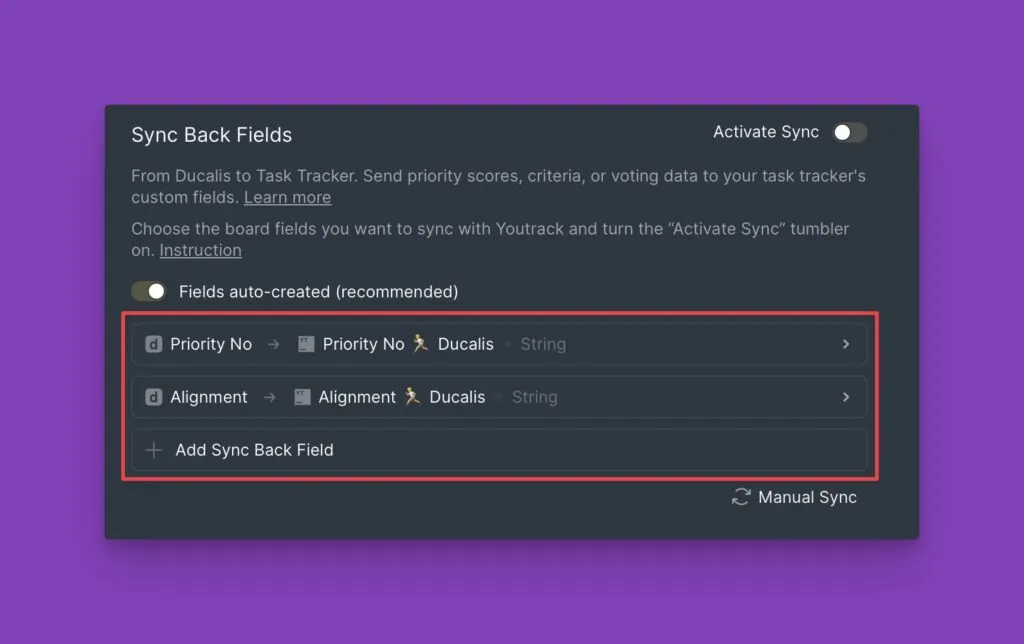The width and height of the screenshot is (1024, 644).
Task: Toggle the Activate Sync switch
Action: click(850, 132)
